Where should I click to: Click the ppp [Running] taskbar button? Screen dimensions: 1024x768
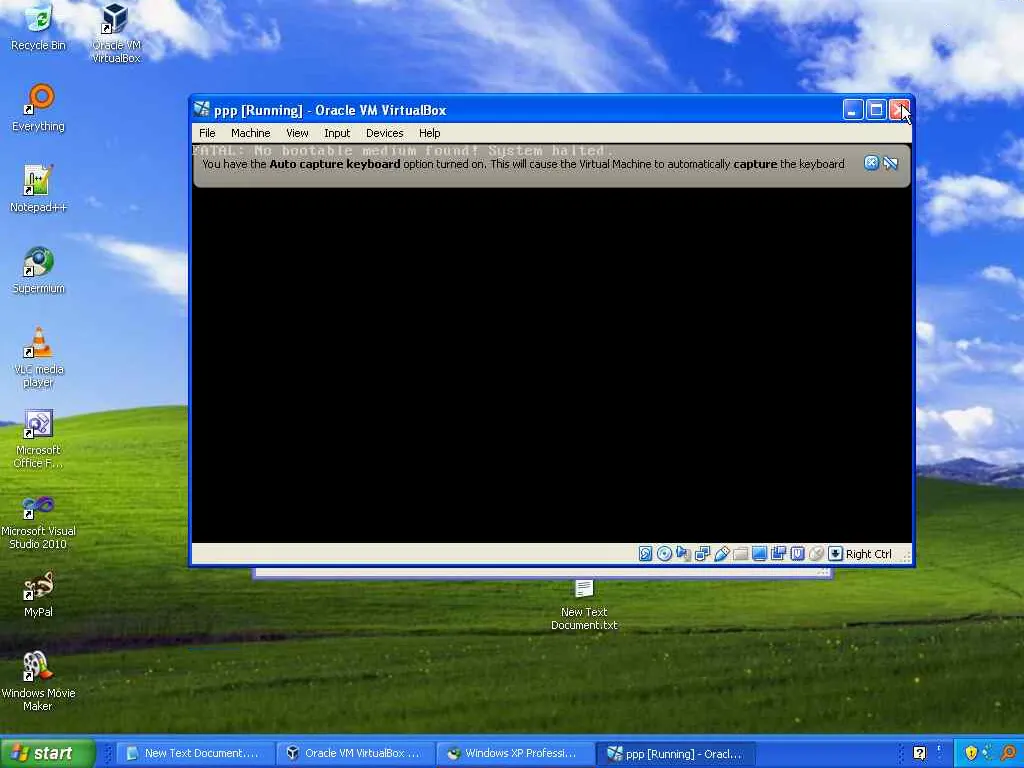pos(675,754)
